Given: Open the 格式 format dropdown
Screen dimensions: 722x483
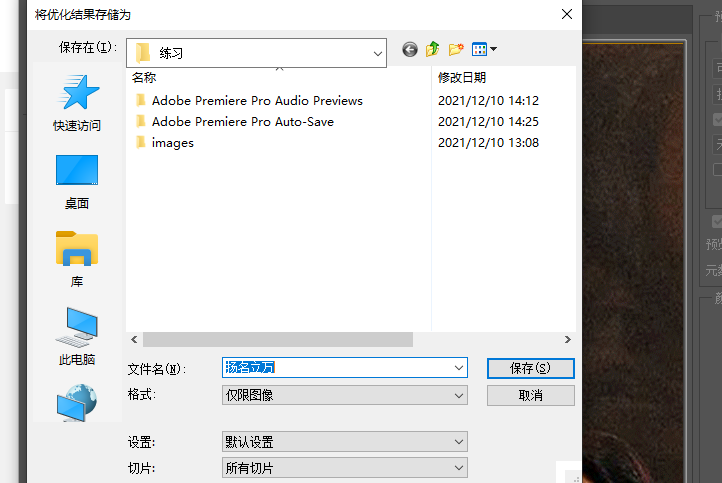Looking at the screenshot, I should click(x=344, y=396).
